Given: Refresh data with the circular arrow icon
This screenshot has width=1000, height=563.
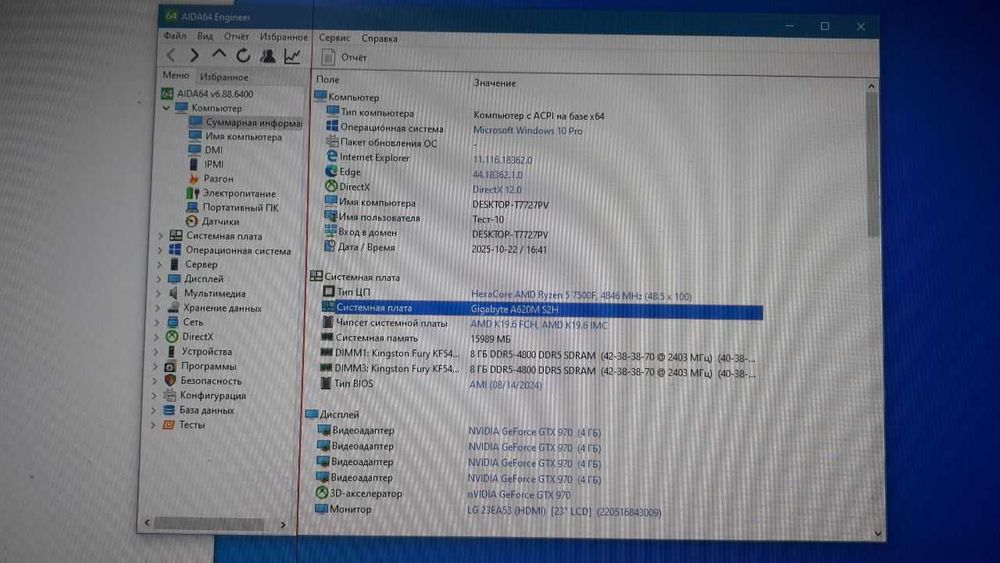Looking at the screenshot, I should pos(243,55).
